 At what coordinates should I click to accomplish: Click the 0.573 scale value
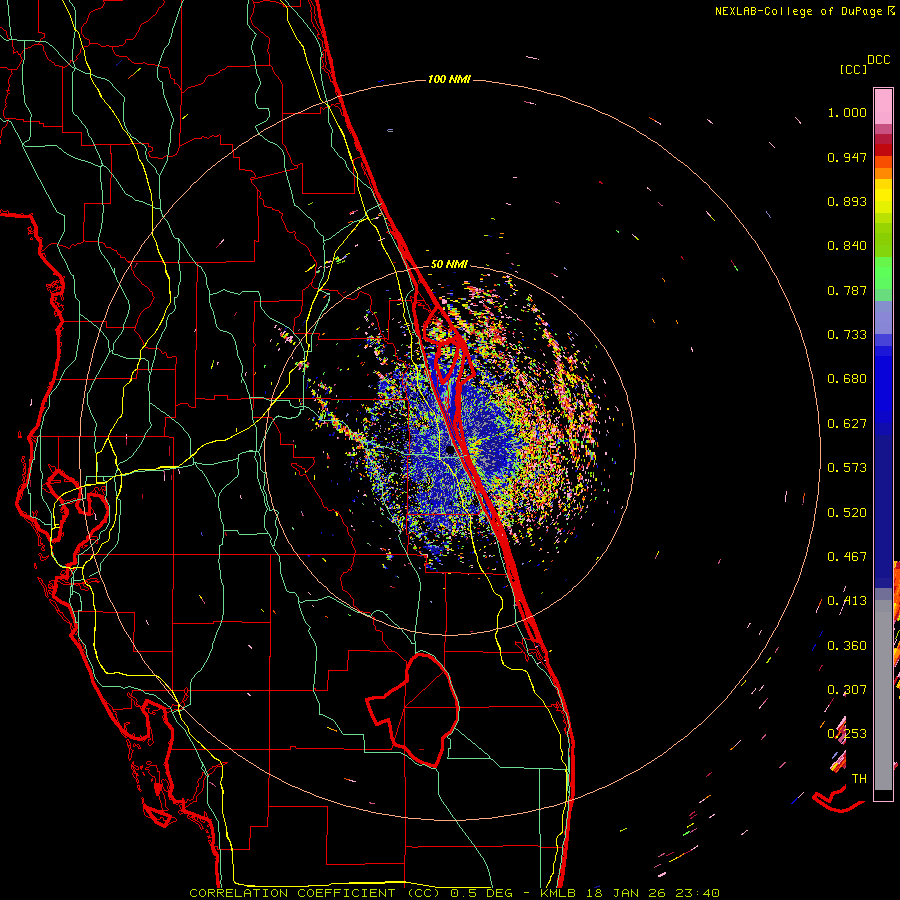pyautogui.click(x=847, y=468)
